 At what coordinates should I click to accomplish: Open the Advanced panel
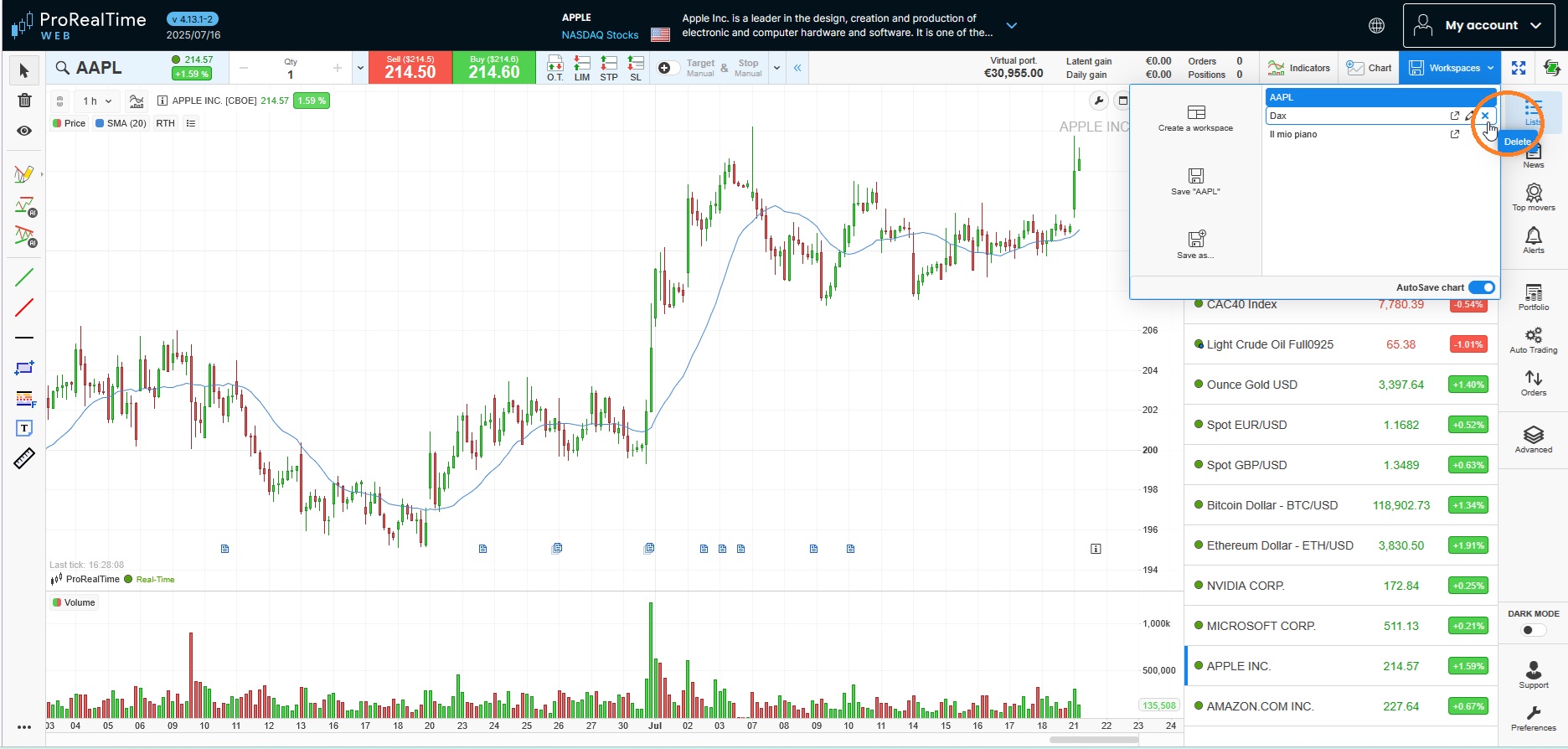[x=1534, y=440]
